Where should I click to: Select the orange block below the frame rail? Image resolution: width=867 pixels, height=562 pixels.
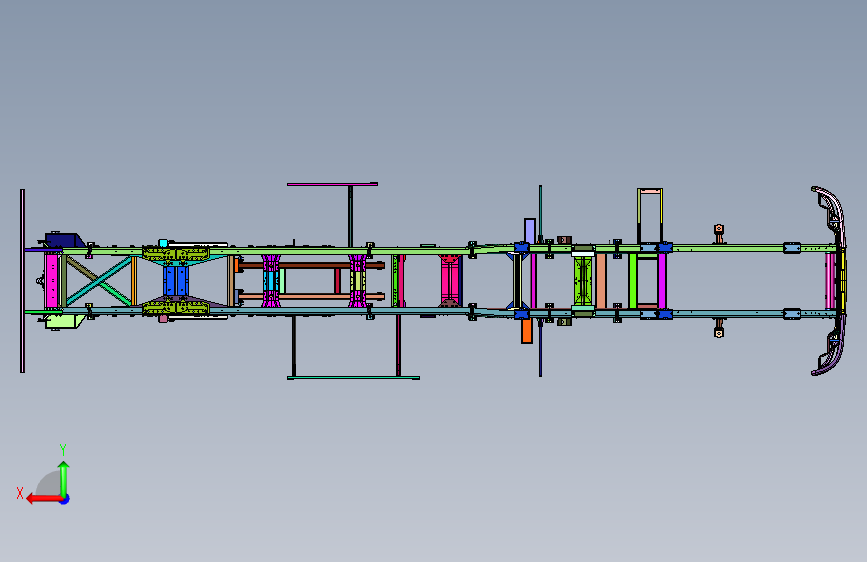click(526, 331)
